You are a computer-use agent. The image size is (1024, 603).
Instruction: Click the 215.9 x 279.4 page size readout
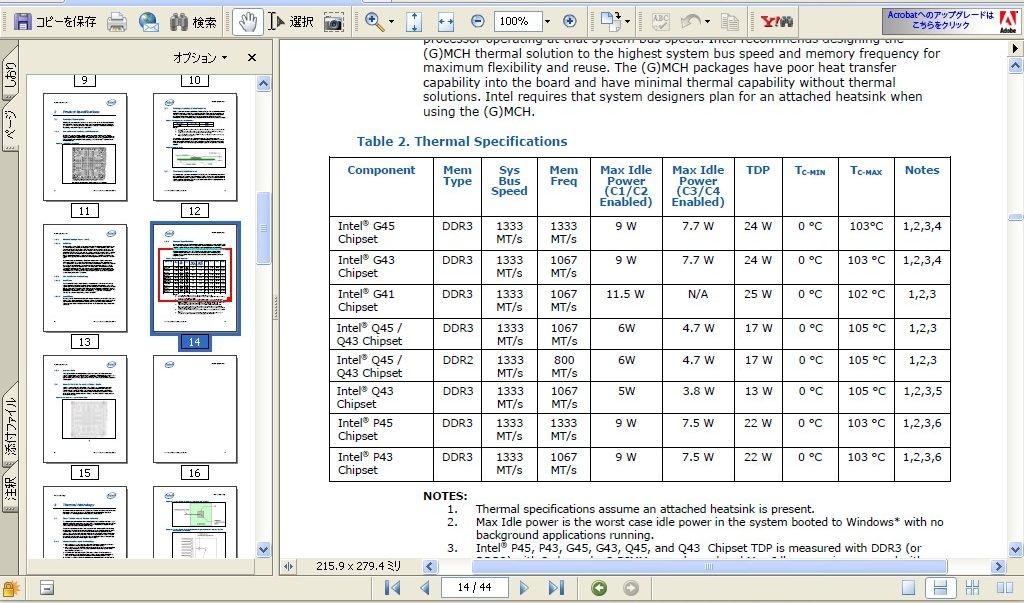click(x=359, y=566)
